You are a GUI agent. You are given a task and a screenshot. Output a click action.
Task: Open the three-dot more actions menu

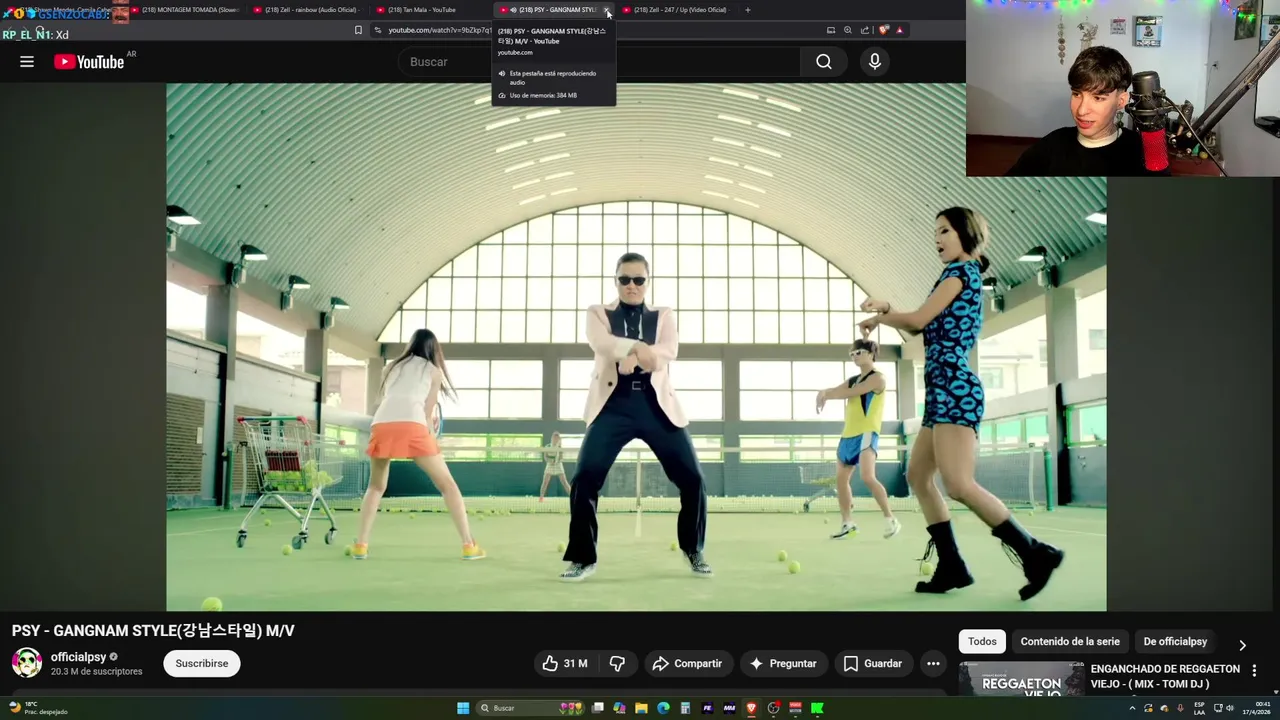pyautogui.click(x=933, y=663)
